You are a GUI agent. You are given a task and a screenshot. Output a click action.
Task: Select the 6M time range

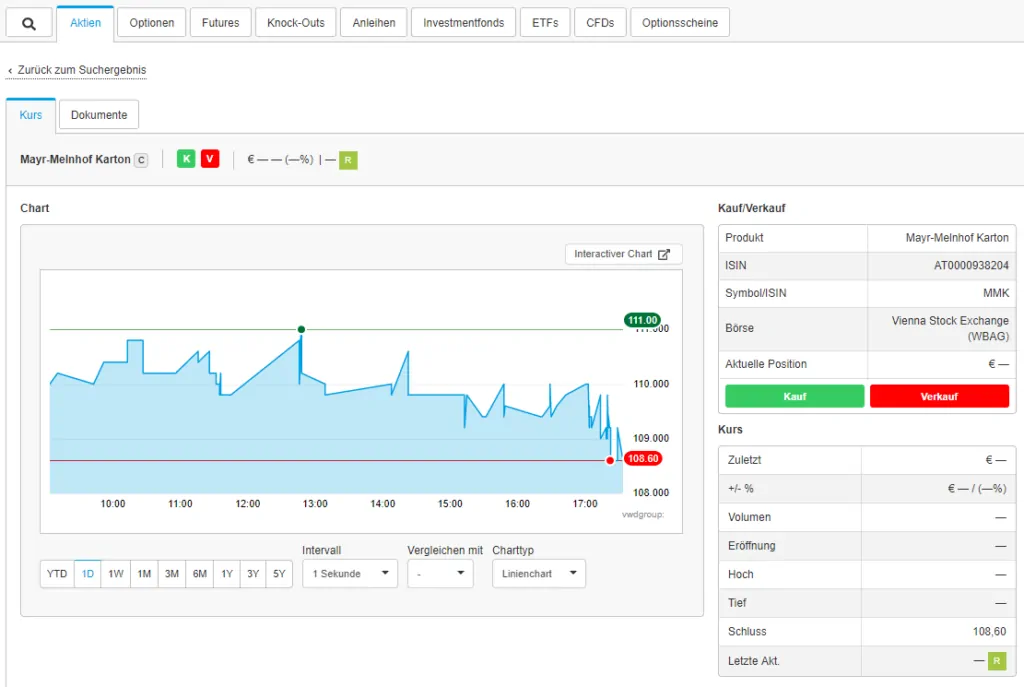point(200,573)
